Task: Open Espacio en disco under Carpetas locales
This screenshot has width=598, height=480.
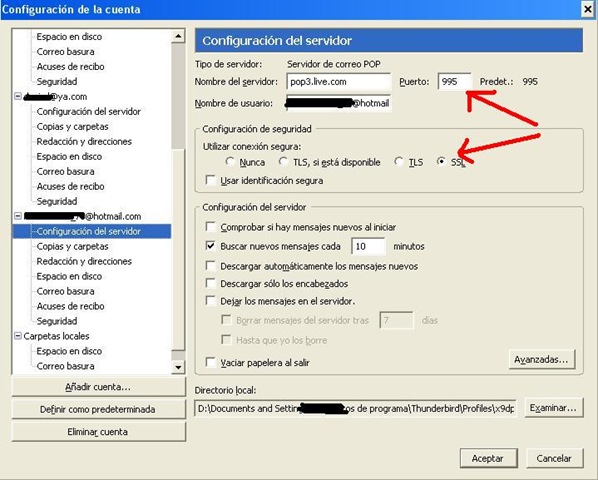Action: [x=69, y=351]
